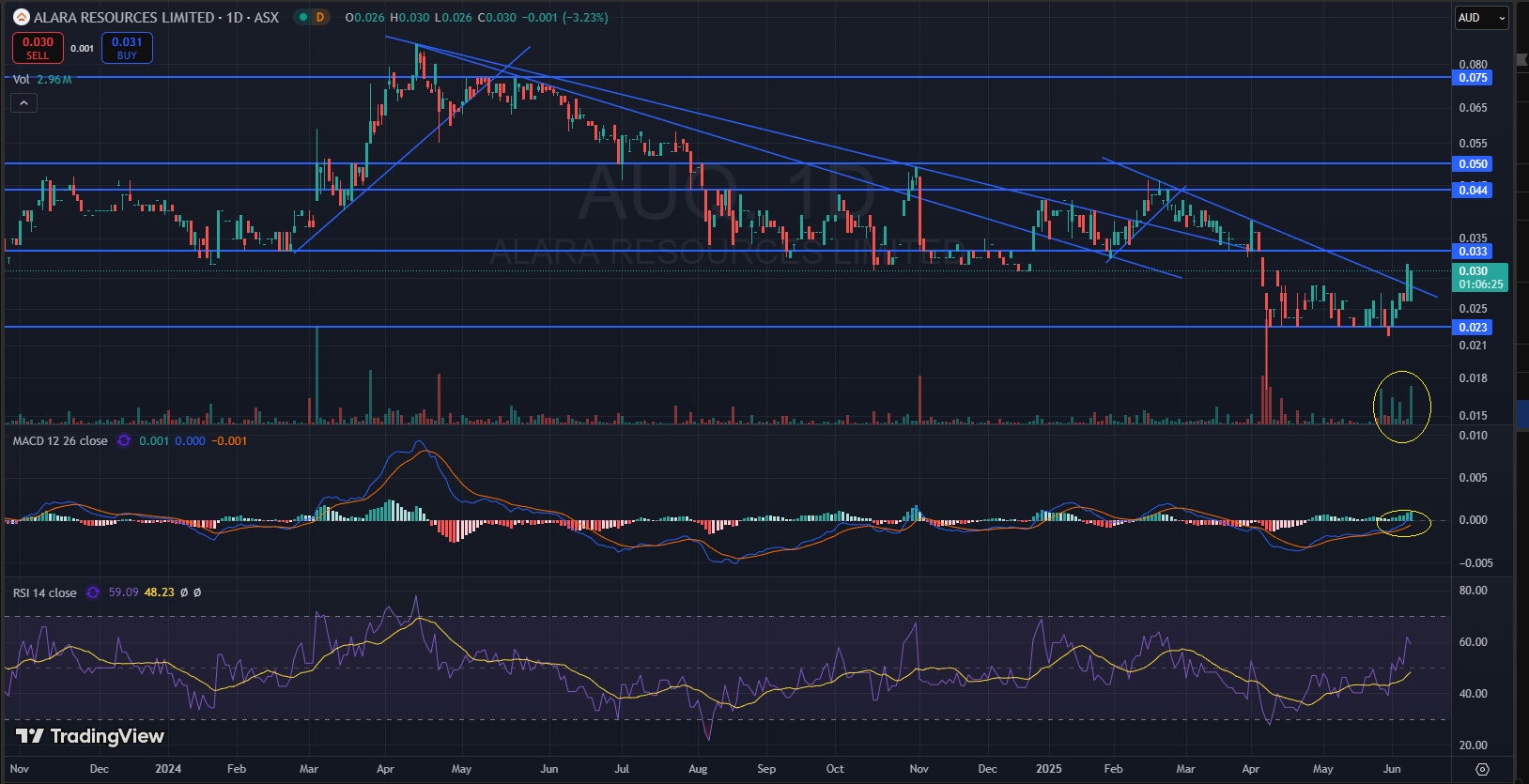The height and width of the screenshot is (784, 1529).
Task: Select the MACD 12 26 close legend
Action: point(60,441)
